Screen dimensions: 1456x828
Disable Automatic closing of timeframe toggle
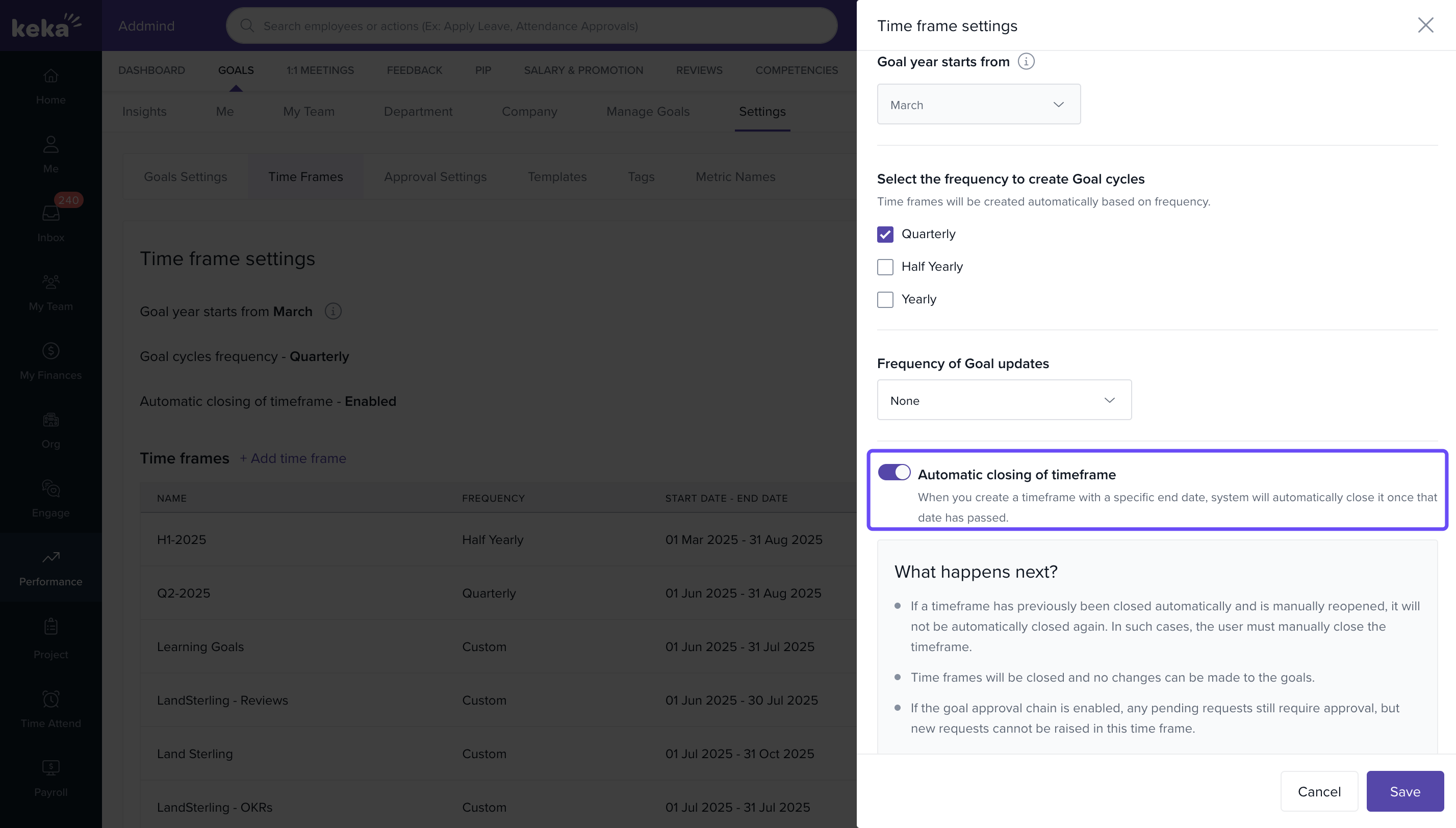coord(894,473)
